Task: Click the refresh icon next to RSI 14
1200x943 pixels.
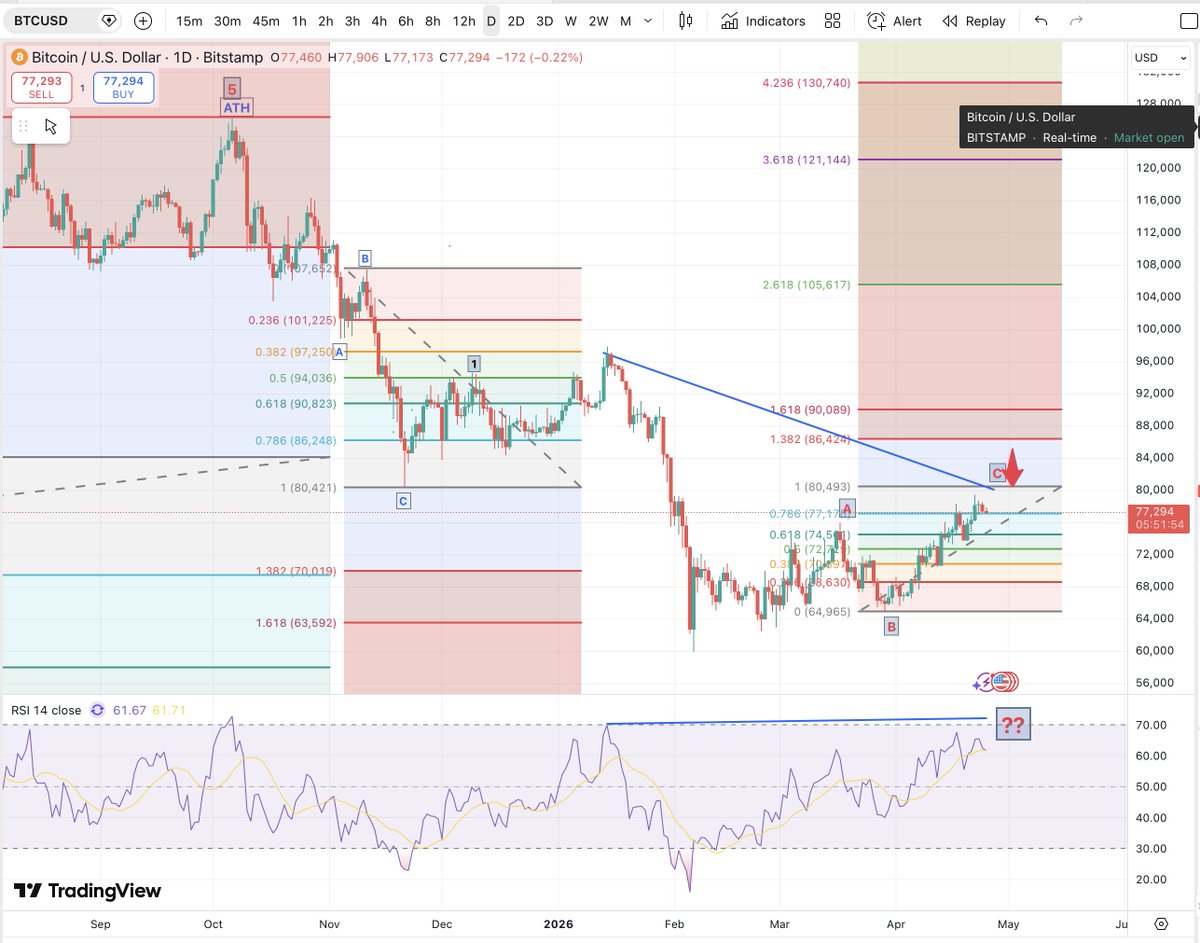Action: tap(97, 708)
